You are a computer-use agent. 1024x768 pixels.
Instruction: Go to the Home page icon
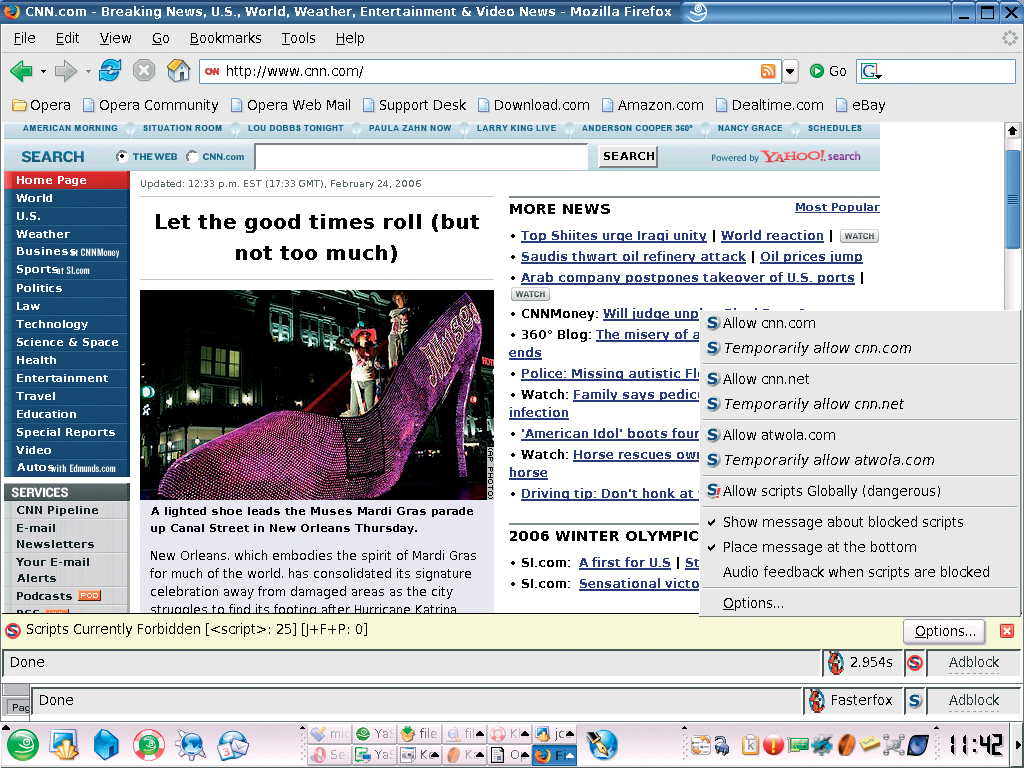pos(178,70)
